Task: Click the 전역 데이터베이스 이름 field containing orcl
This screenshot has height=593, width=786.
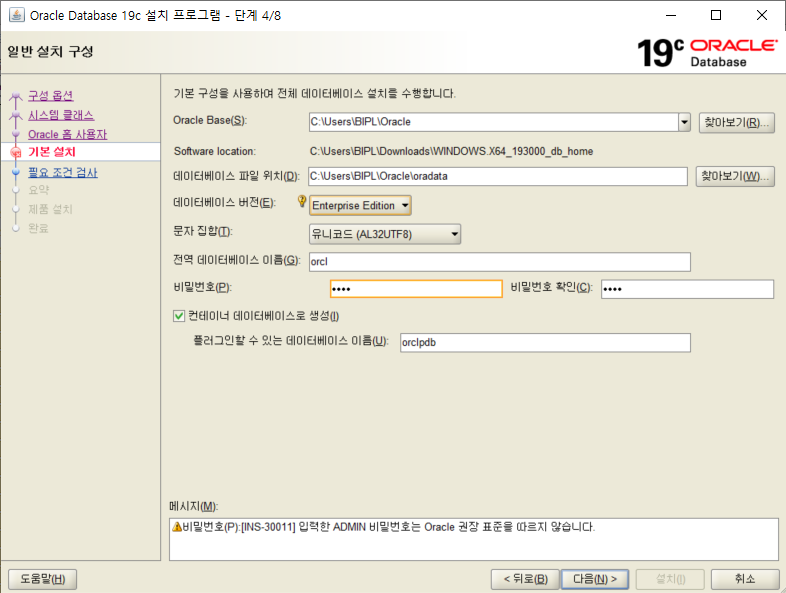Action: (500, 262)
